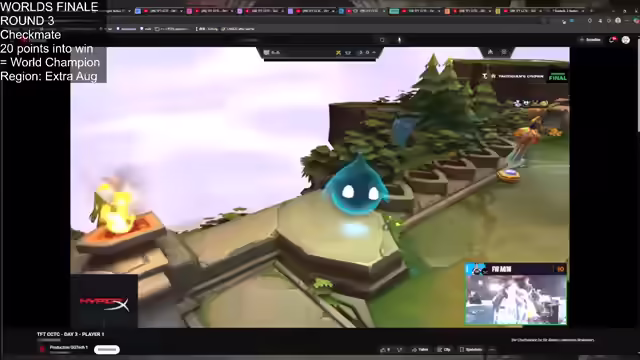Open YouTube notifications bell
The image size is (640, 360).
tap(612, 40)
